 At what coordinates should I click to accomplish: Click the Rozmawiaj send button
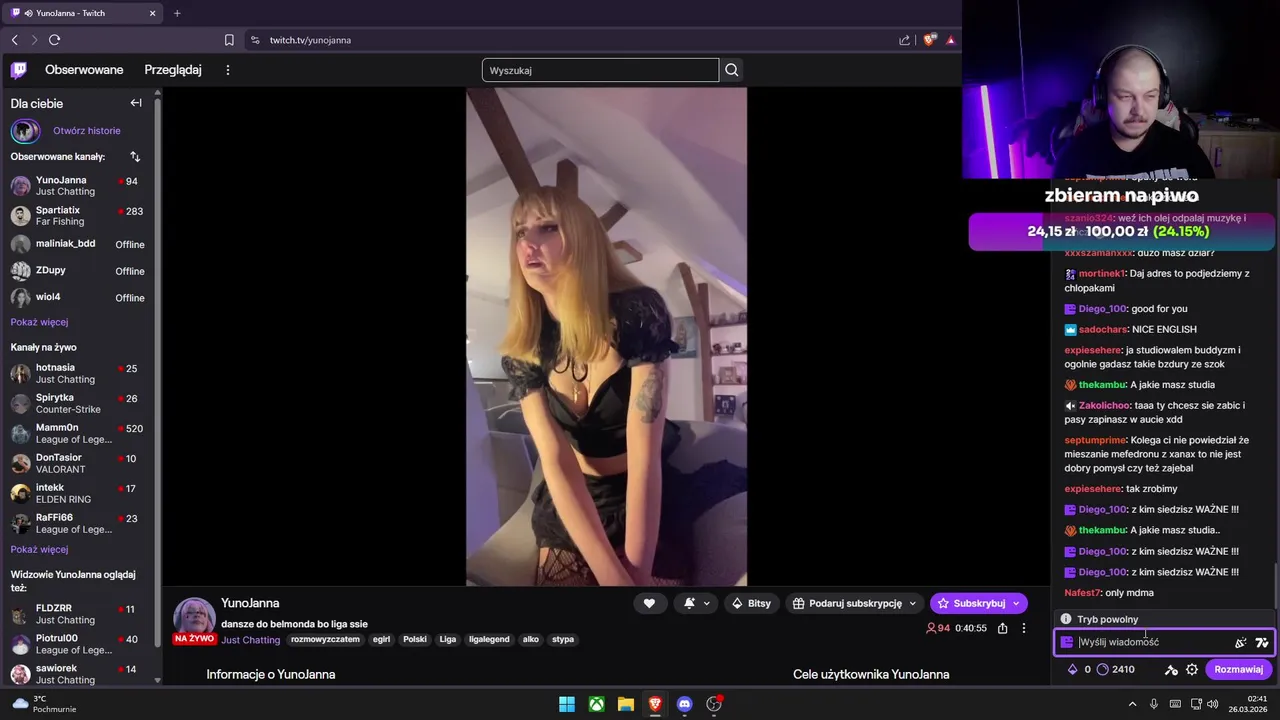click(1238, 669)
